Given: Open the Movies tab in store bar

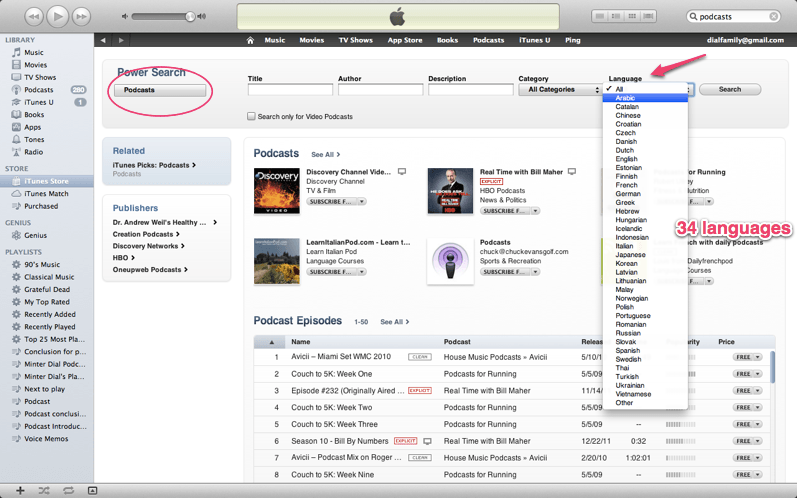Looking at the screenshot, I should pyautogui.click(x=312, y=40).
